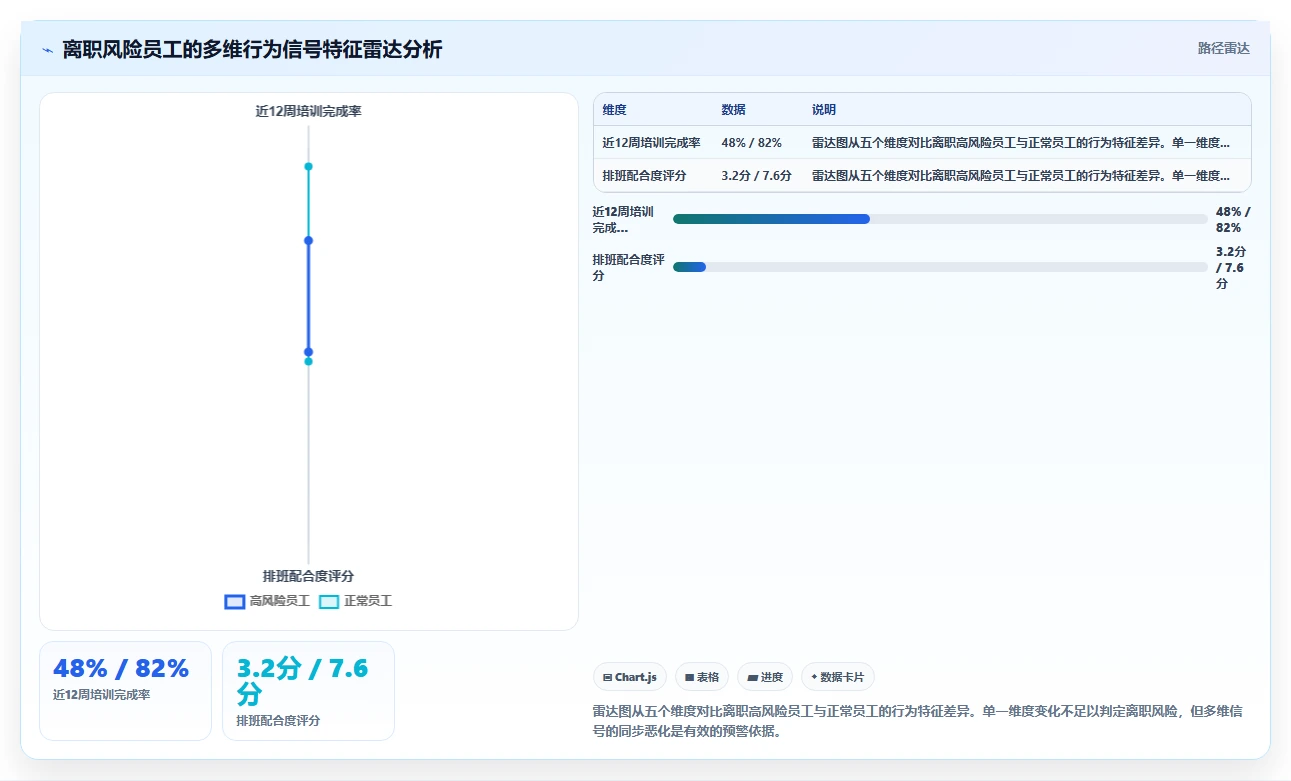This screenshot has height=781, width=1291.
Task: Click the 高风险员工 blue legend swatch
Action: coord(235,602)
